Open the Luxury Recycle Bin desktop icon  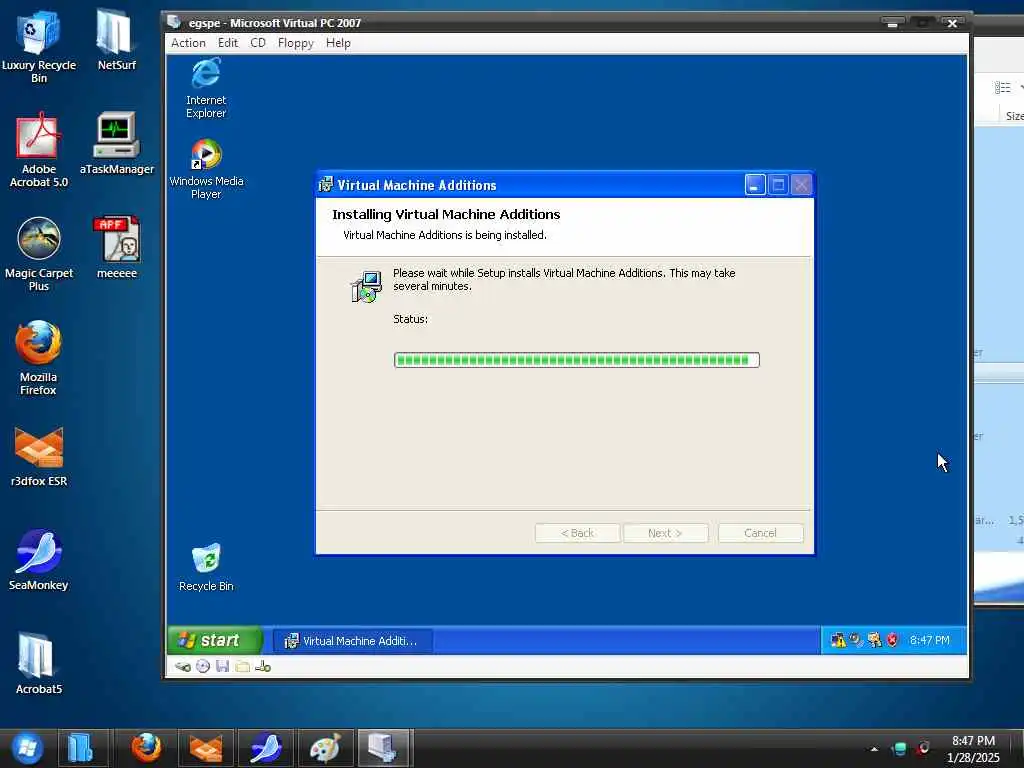pos(39,47)
